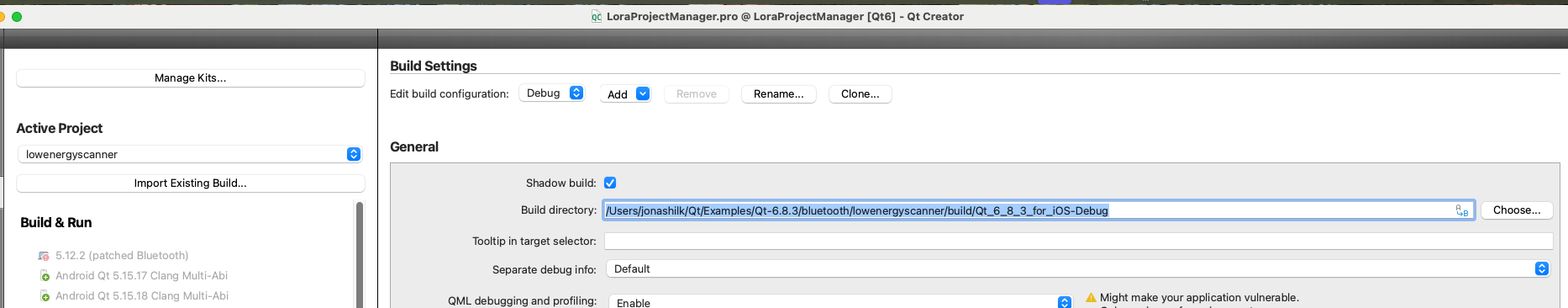Click the disabled Remove configuration button

click(x=697, y=94)
